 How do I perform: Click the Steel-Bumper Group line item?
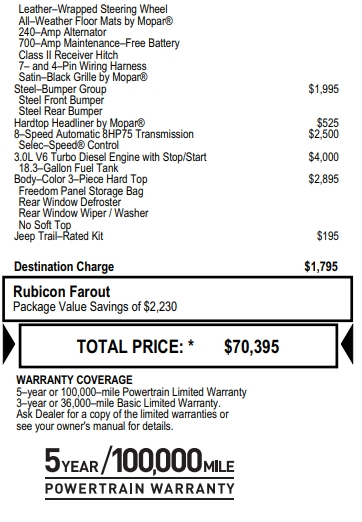coord(60,89)
